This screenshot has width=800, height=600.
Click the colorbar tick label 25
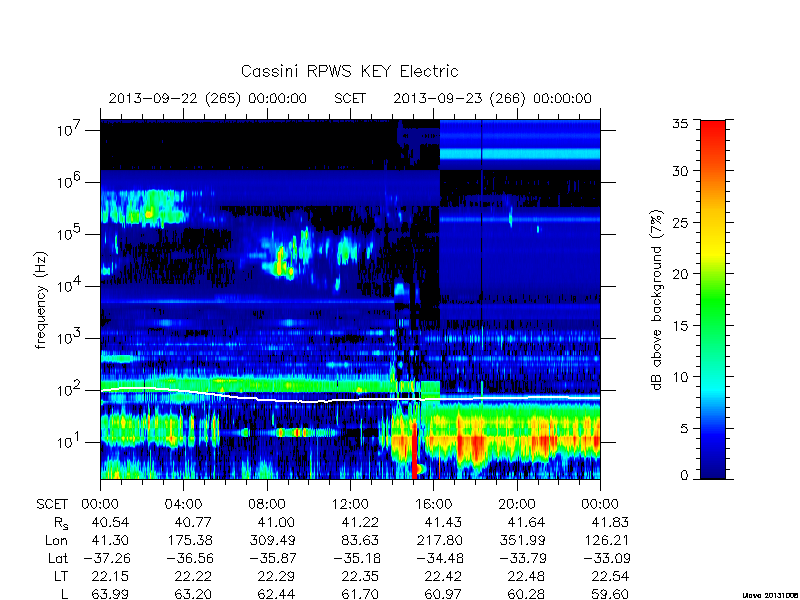tap(680, 223)
